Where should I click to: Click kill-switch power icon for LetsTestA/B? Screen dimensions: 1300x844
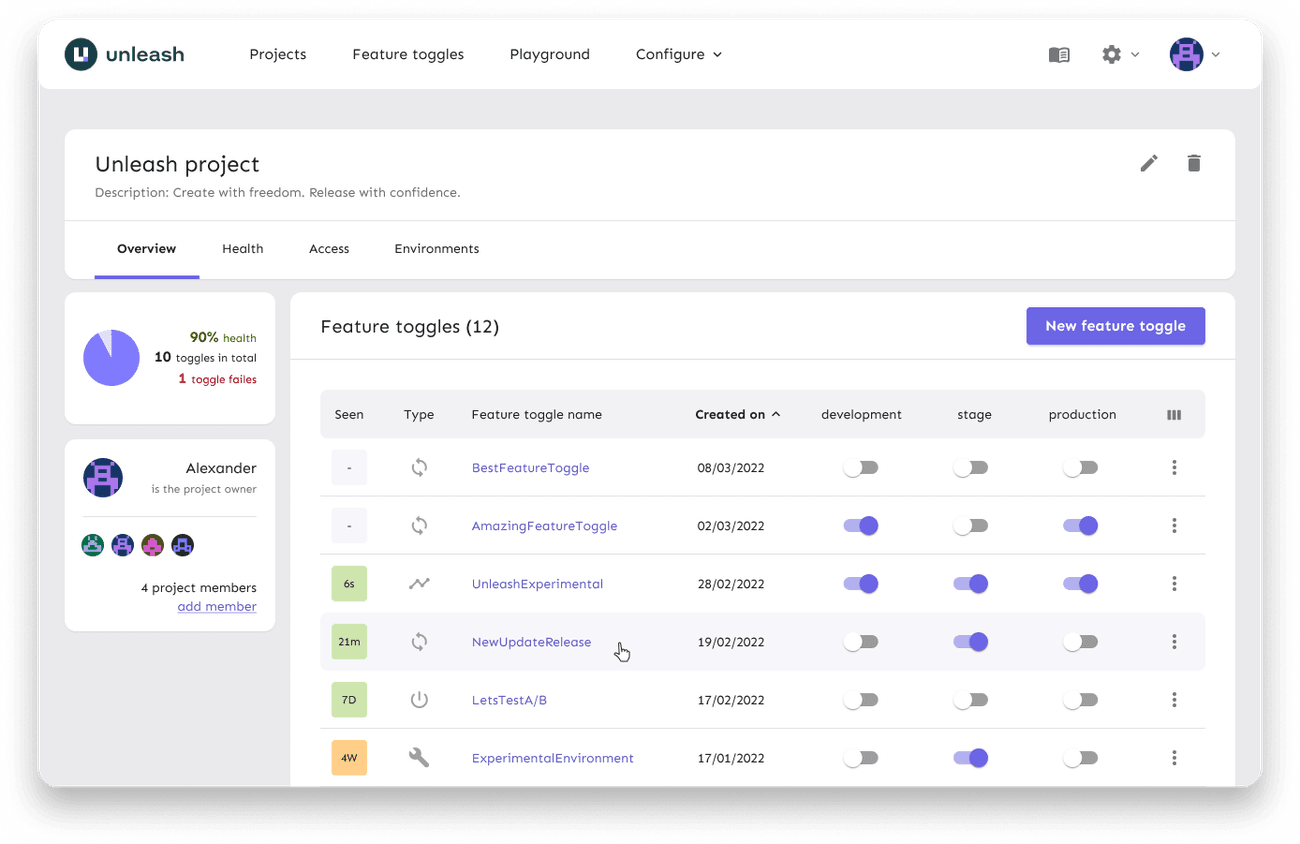point(419,700)
